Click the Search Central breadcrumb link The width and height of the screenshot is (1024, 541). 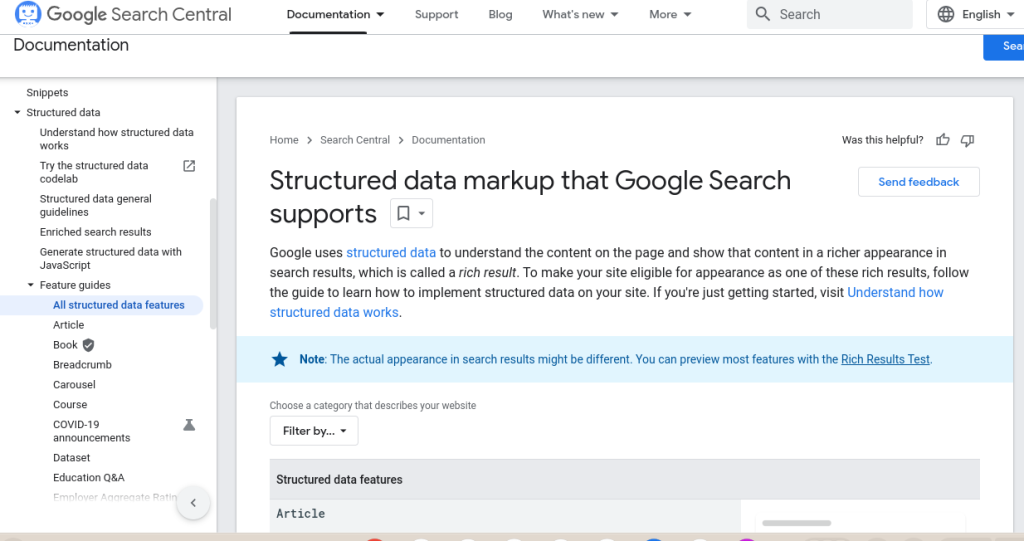coord(355,140)
